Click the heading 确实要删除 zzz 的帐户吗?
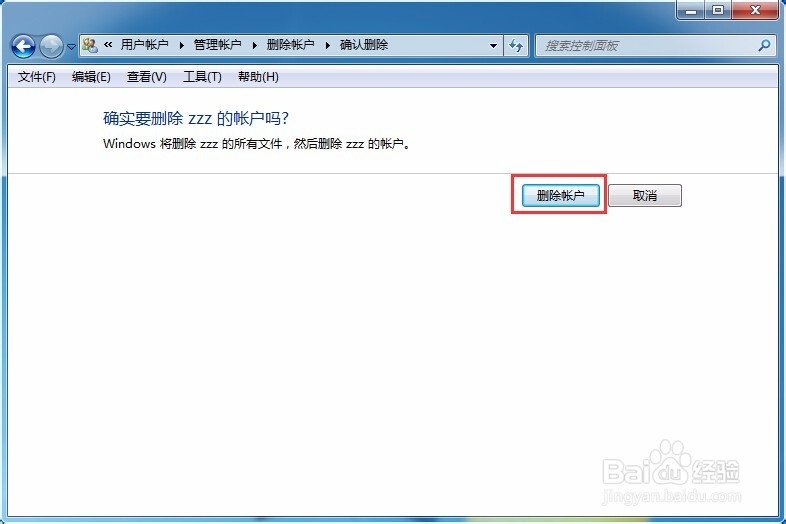This screenshot has width=786, height=524. tap(196, 119)
